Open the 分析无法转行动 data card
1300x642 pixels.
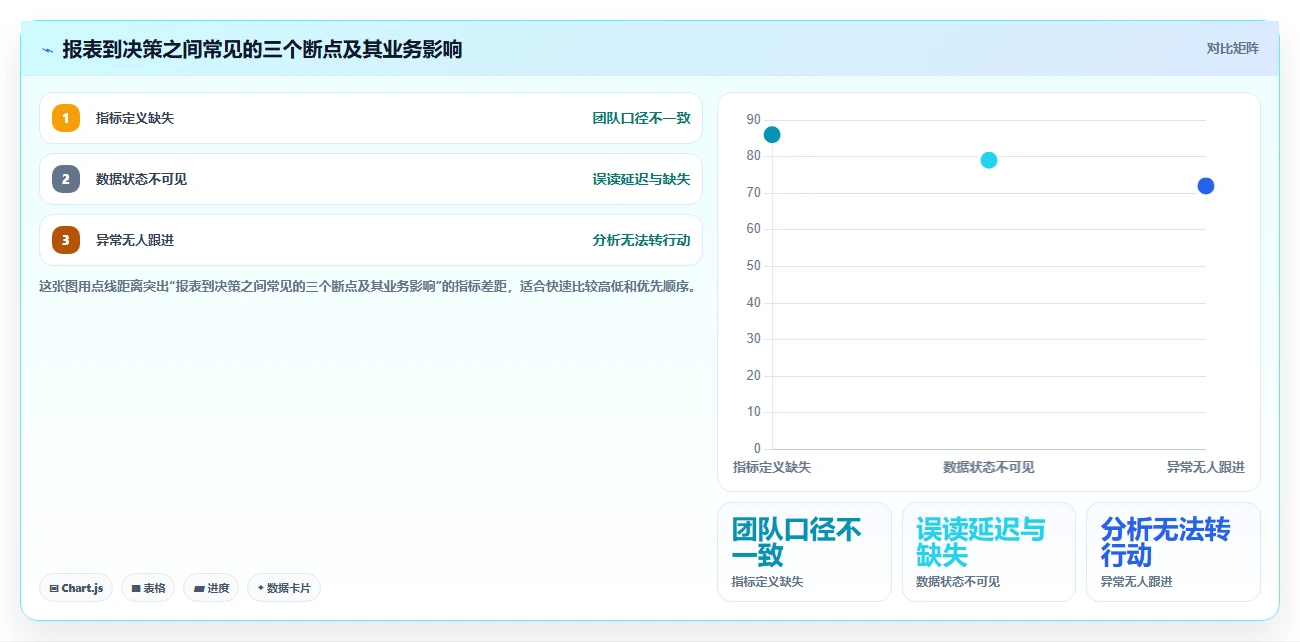pos(1173,552)
